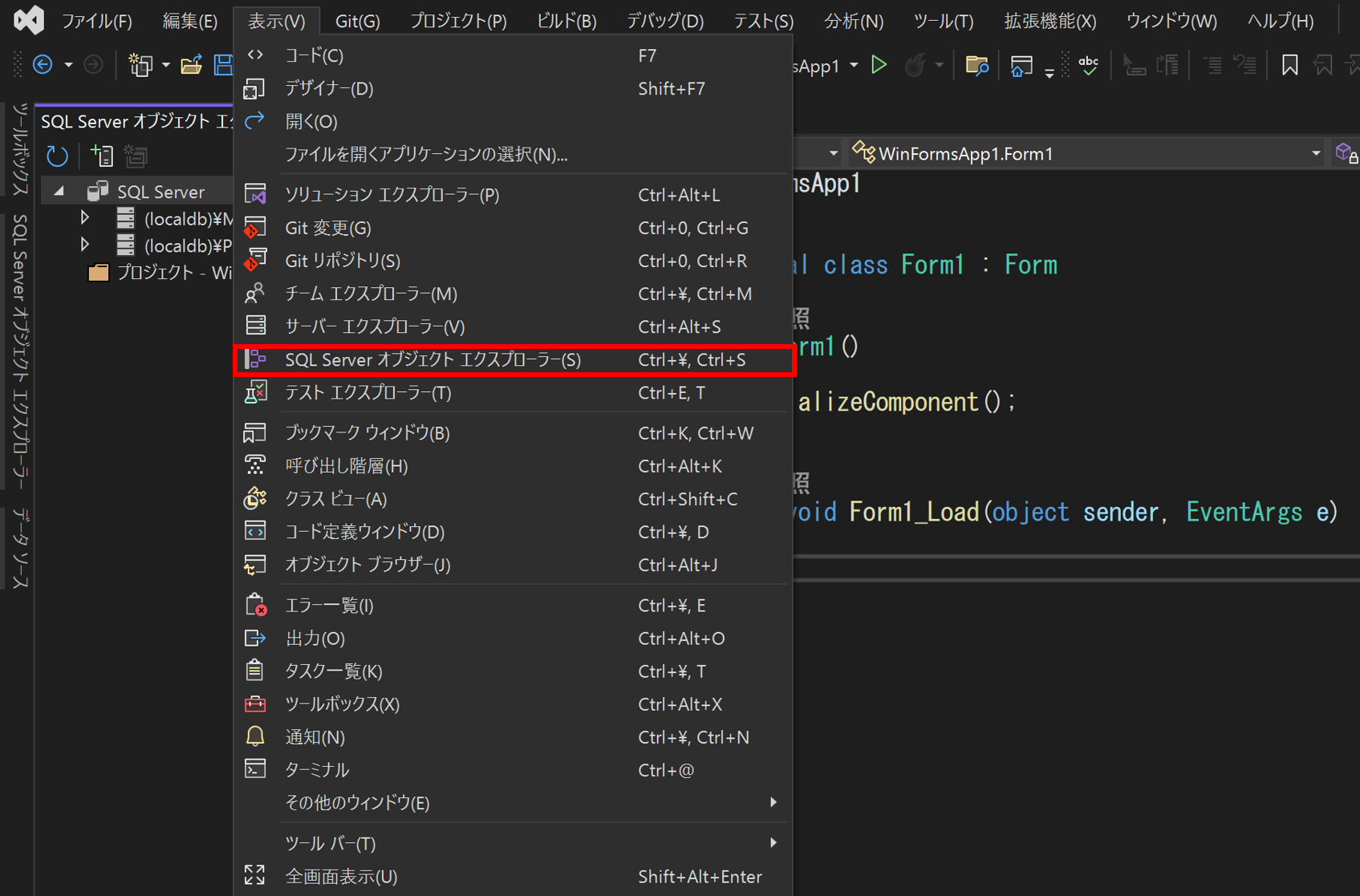Expand the (localdb)¥M server node
1360x896 pixels.
click(84, 218)
